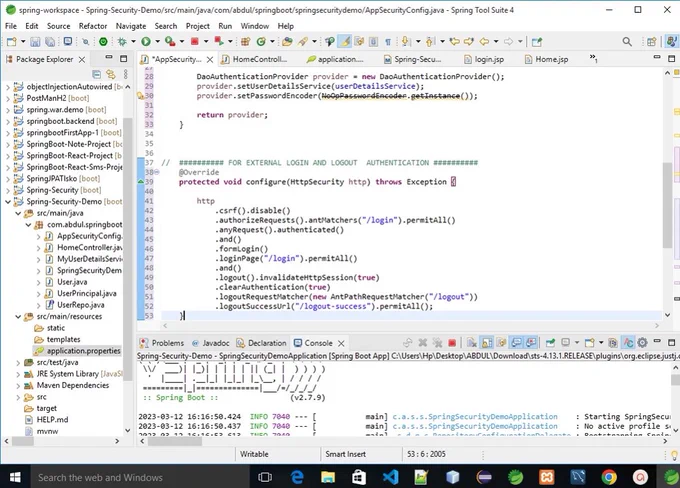Close the Package Explorer view
This screenshot has width=680, height=488.
tap(82, 59)
